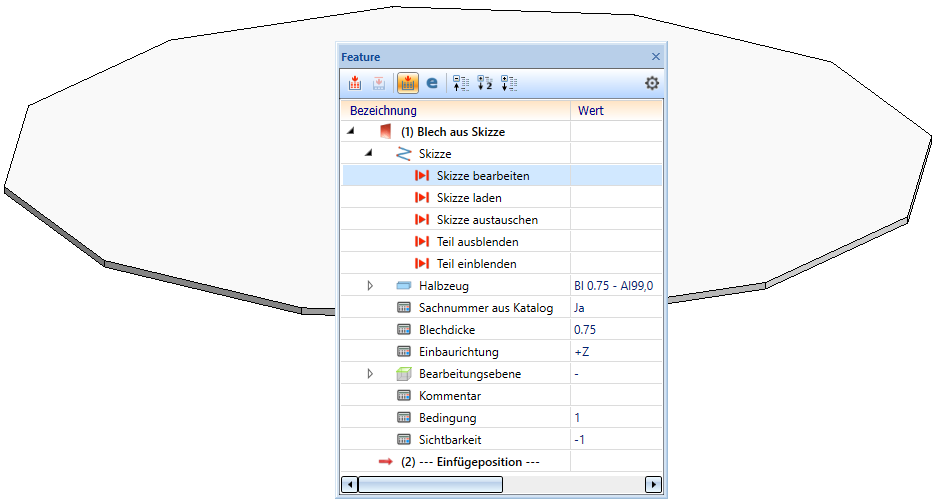Screen dimensions: 938x503
Task: Click the horizontal scrollbar right arrow
Action: point(653,484)
